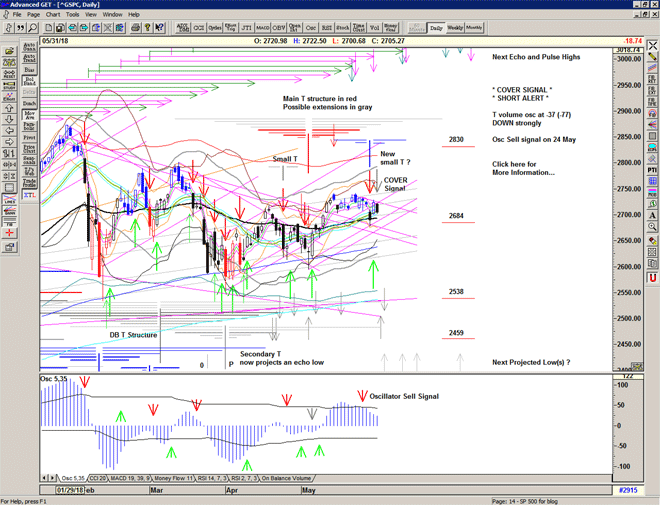
Task: Open the Chart menu
Action: coord(53,15)
